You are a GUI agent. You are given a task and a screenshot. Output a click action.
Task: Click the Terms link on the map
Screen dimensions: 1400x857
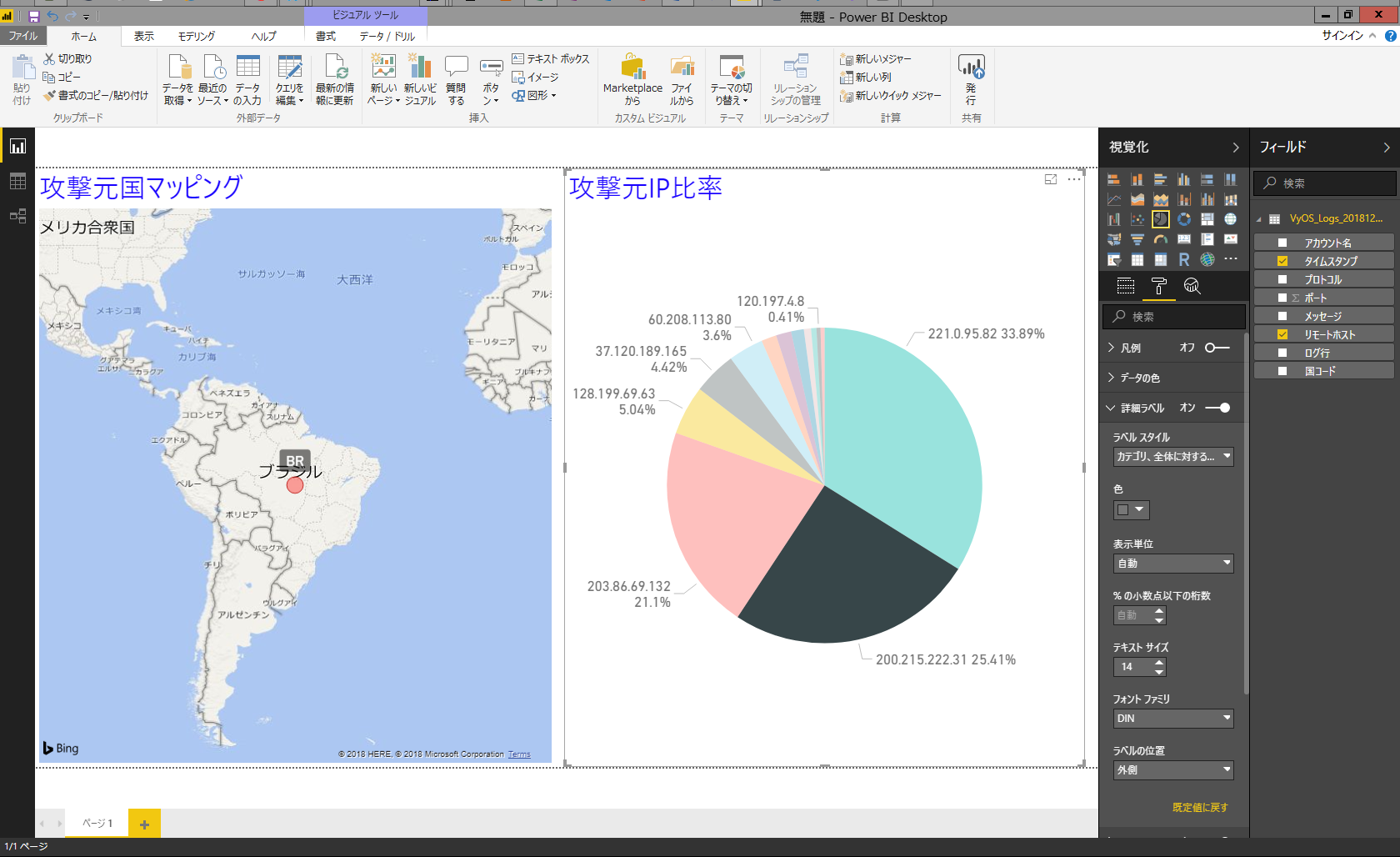pyautogui.click(x=519, y=754)
